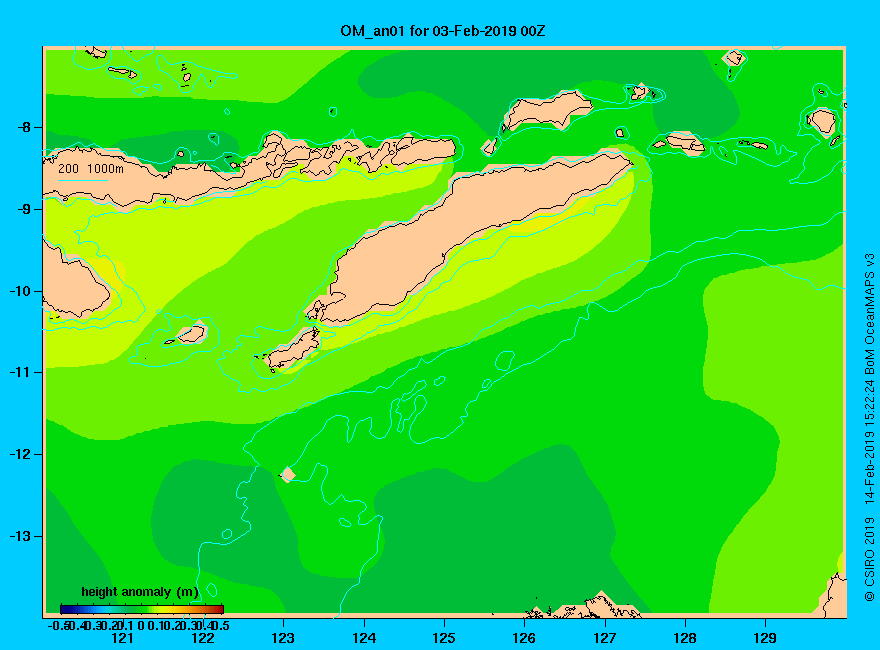Click the longitude label 123
The image size is (880, 650).
coord(283,638)
